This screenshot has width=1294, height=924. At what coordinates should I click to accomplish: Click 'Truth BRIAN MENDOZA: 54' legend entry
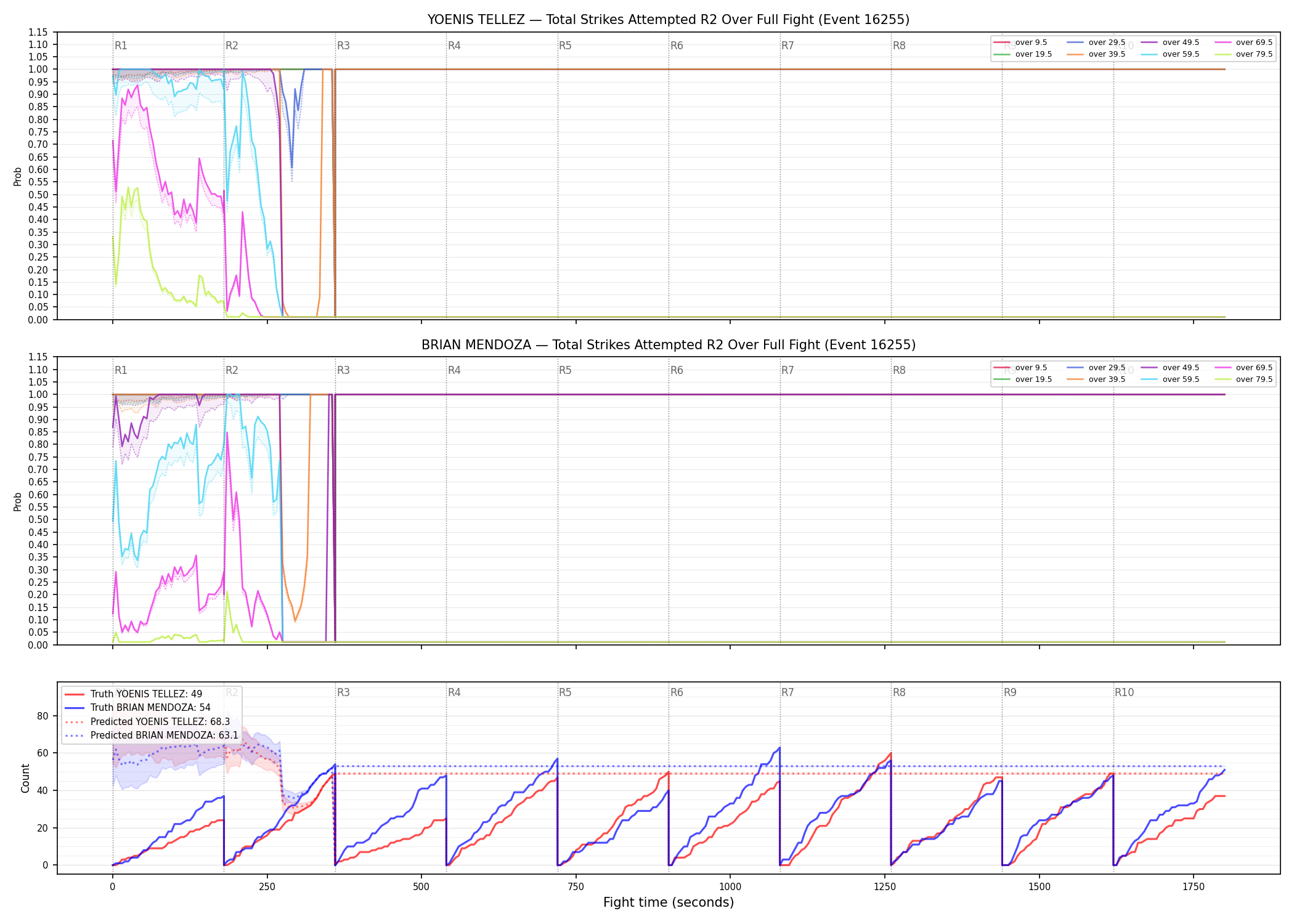tap(137, 708)
